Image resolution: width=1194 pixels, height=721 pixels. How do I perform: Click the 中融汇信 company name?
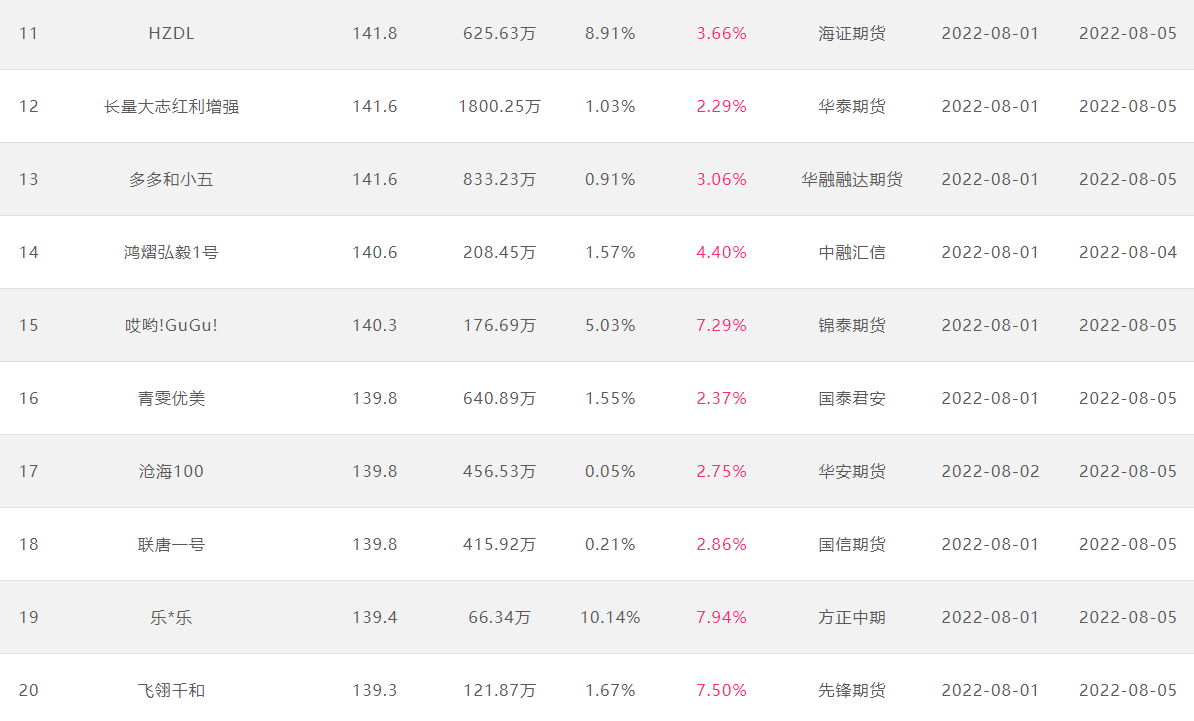coord(852,252)
